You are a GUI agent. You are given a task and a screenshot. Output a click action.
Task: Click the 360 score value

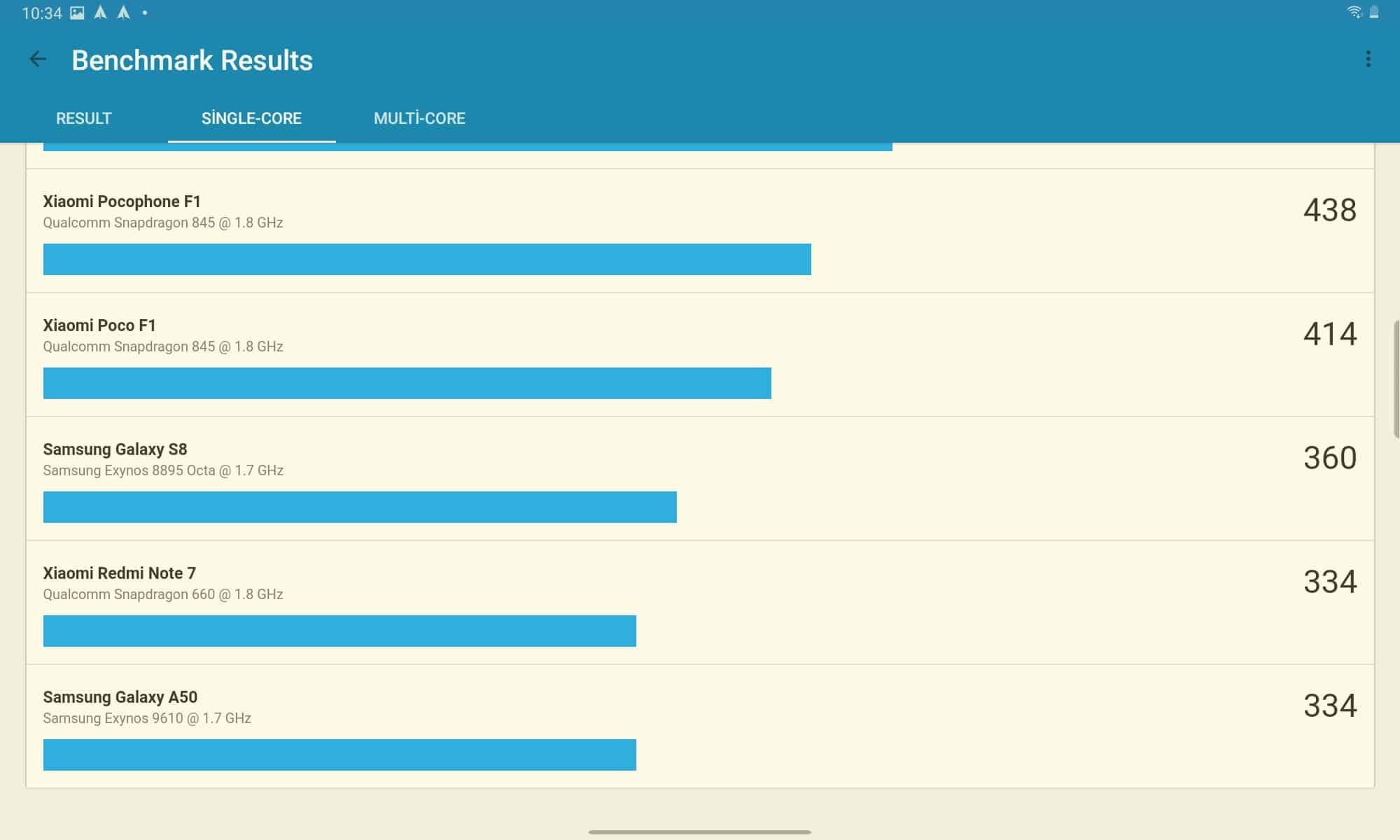1329,458
